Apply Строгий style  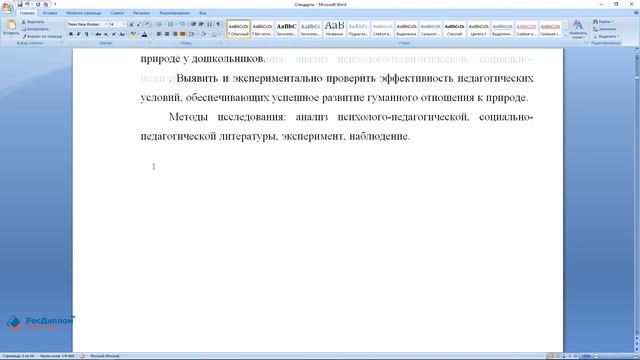pyautogui.click(x=454, y=29)
